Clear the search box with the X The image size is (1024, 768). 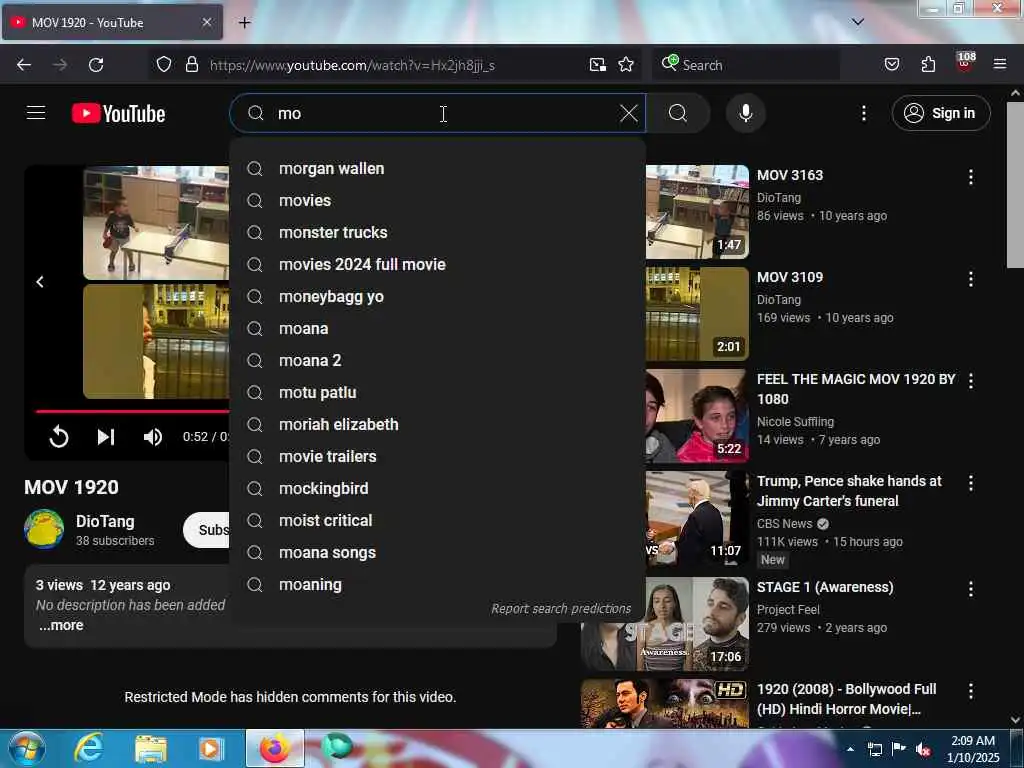pos(628,113)
